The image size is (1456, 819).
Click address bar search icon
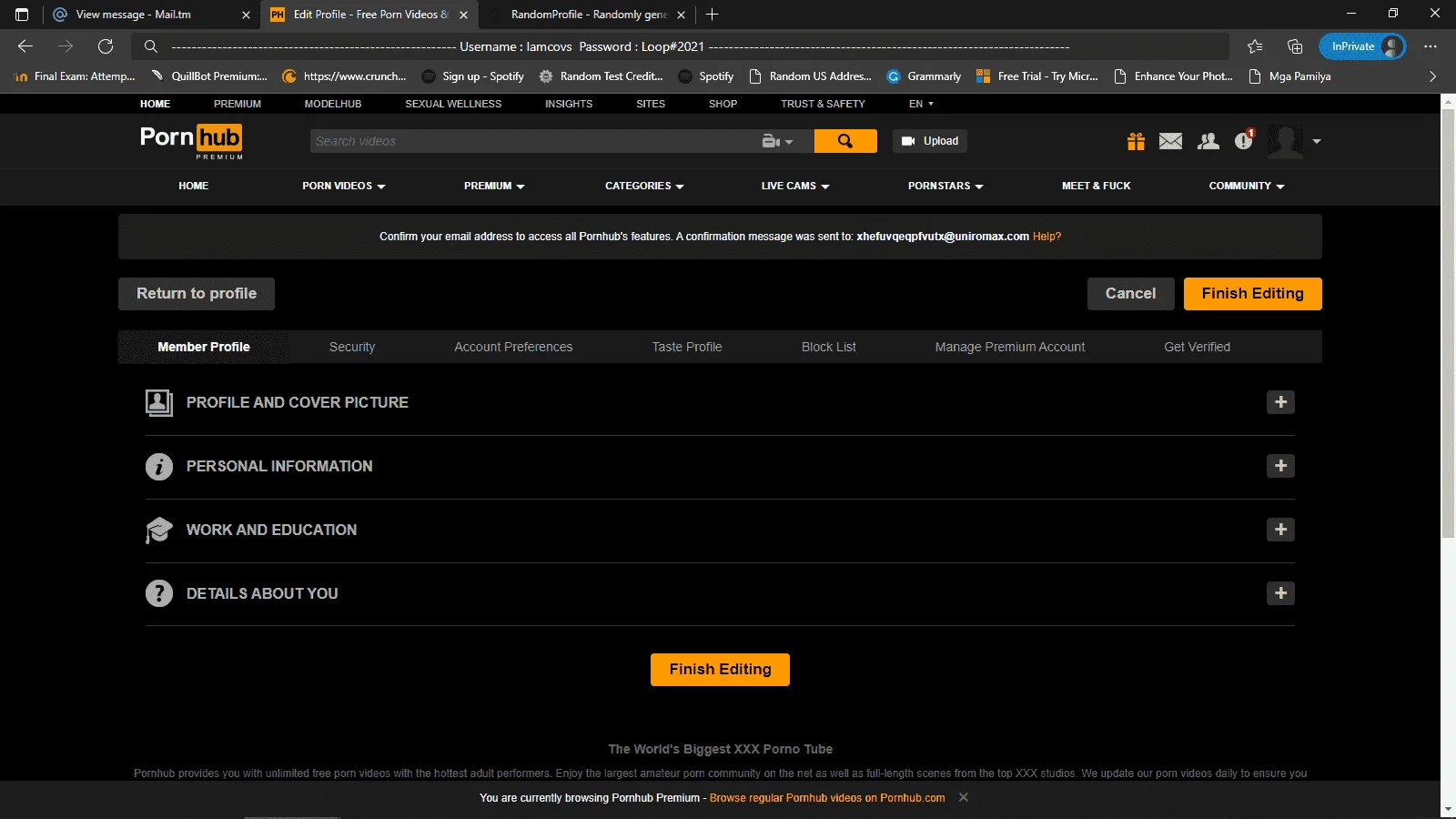point(151,46)
